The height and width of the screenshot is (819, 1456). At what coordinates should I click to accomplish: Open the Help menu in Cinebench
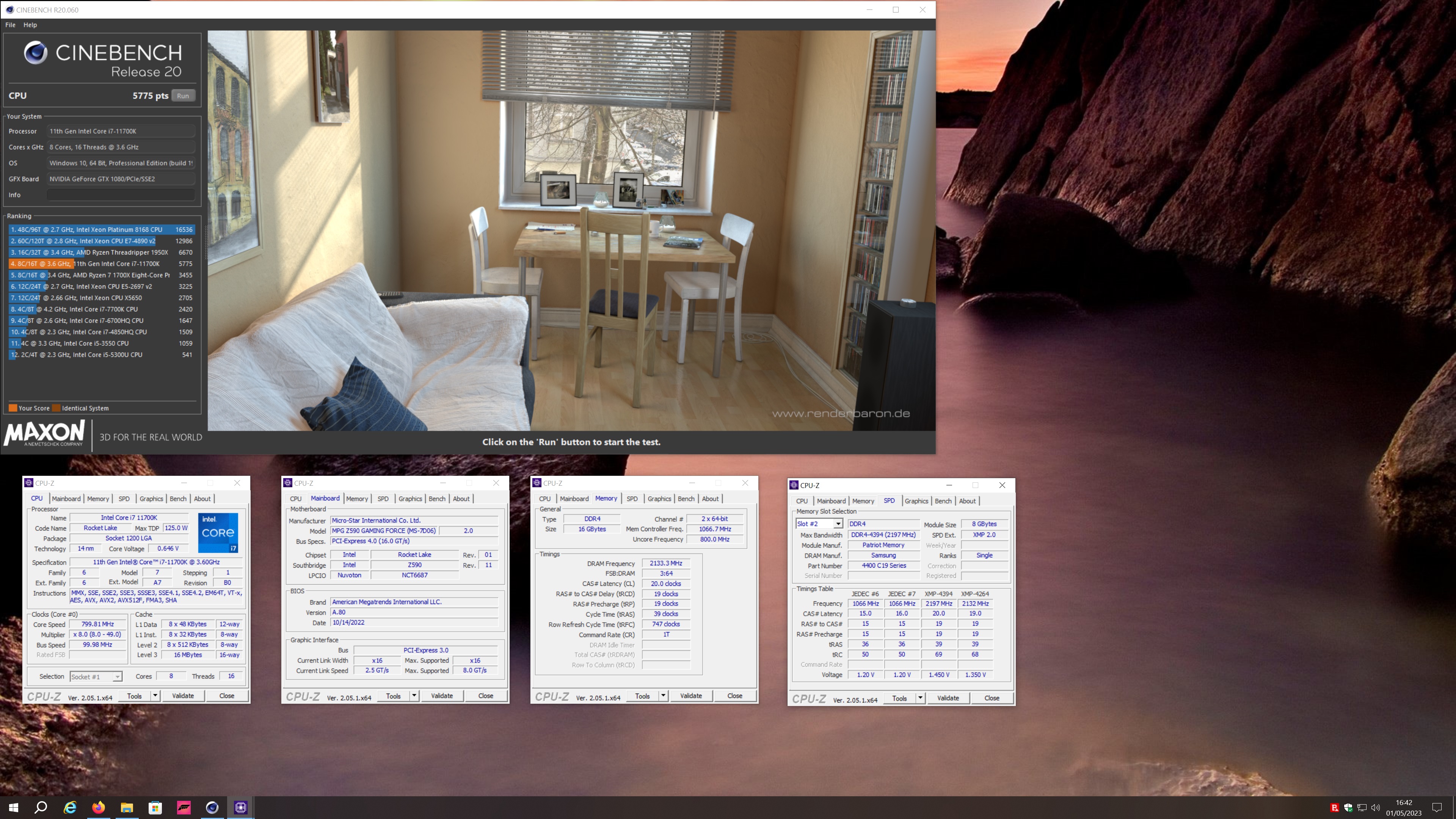click(30, 25)
